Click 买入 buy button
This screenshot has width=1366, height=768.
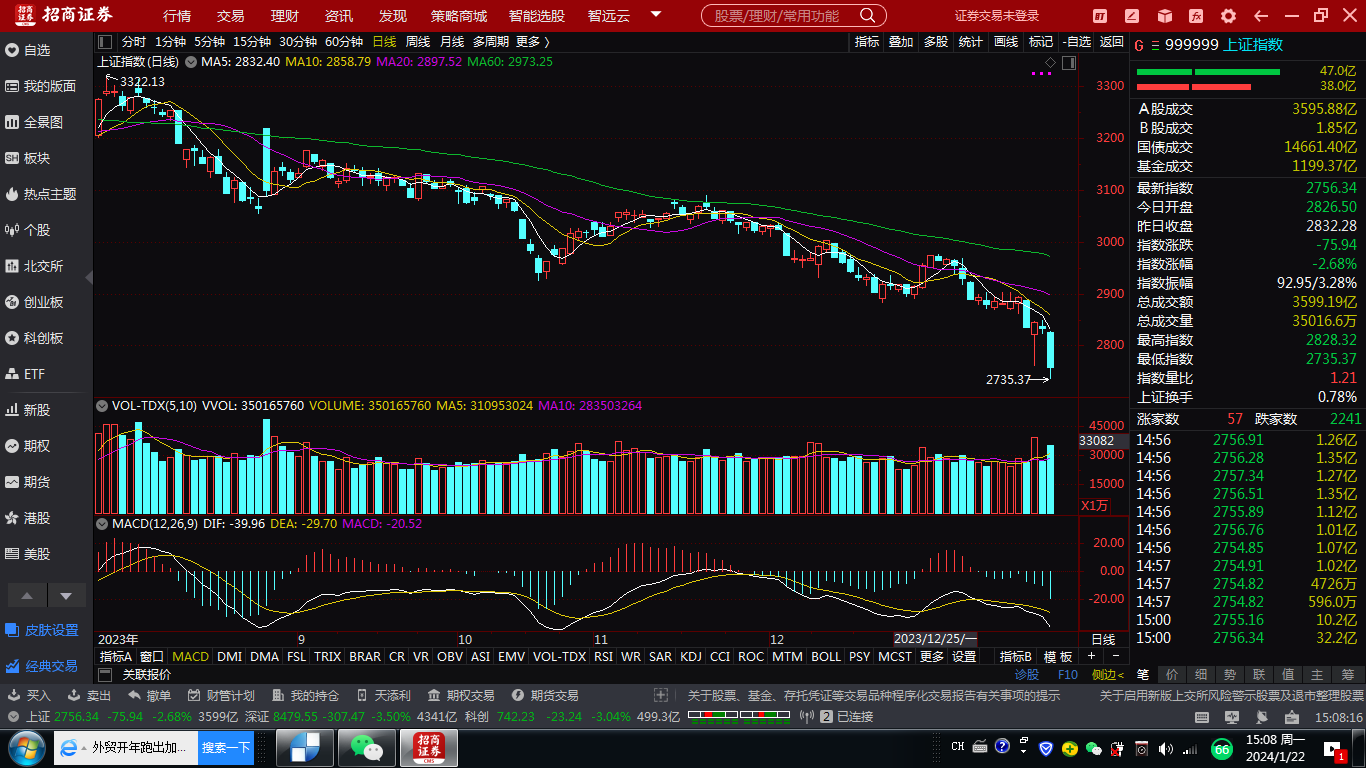pyautogui.click(x=29, y=695)
